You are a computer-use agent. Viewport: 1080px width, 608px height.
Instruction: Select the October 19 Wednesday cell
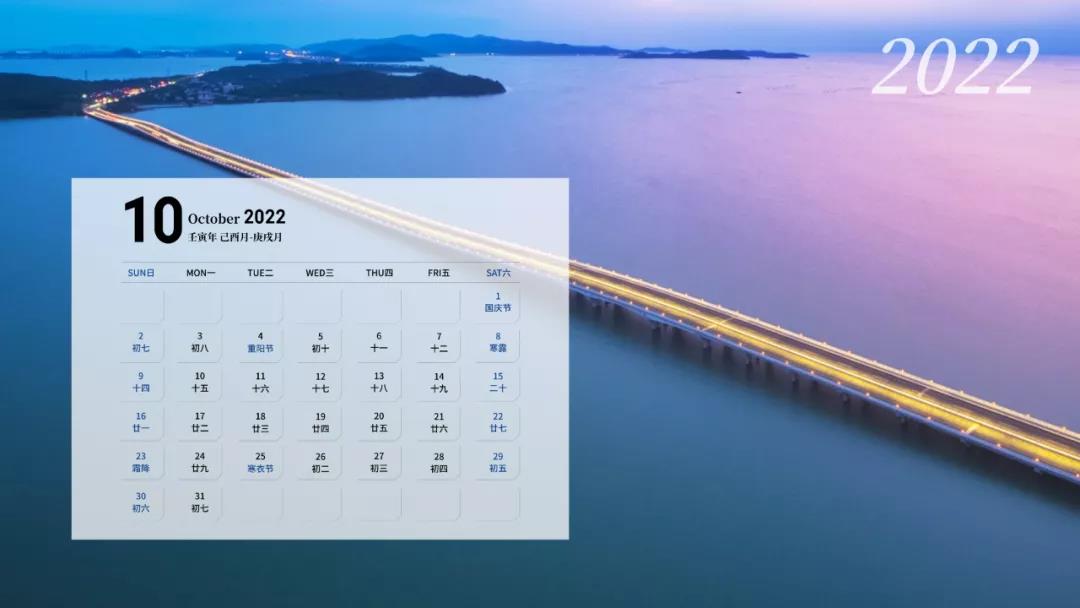[320, 422]
